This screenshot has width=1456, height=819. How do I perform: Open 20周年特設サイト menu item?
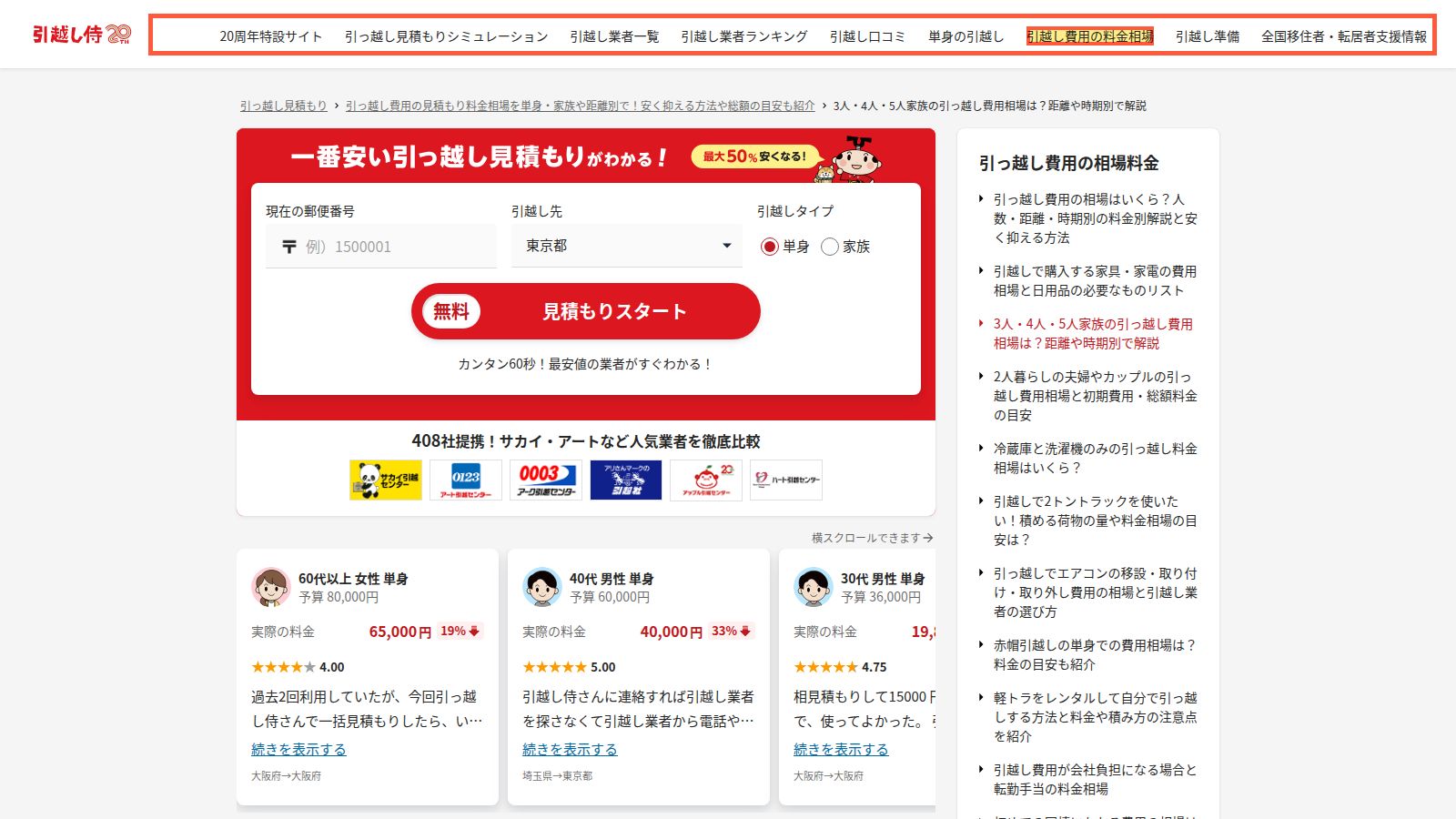click(x=271, y=36)
